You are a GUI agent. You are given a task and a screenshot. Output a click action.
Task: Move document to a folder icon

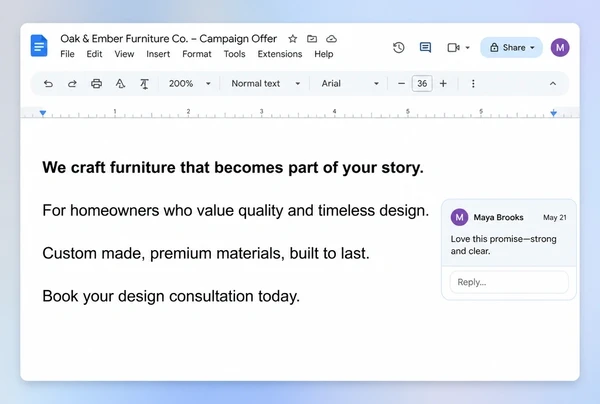(312, 39)
